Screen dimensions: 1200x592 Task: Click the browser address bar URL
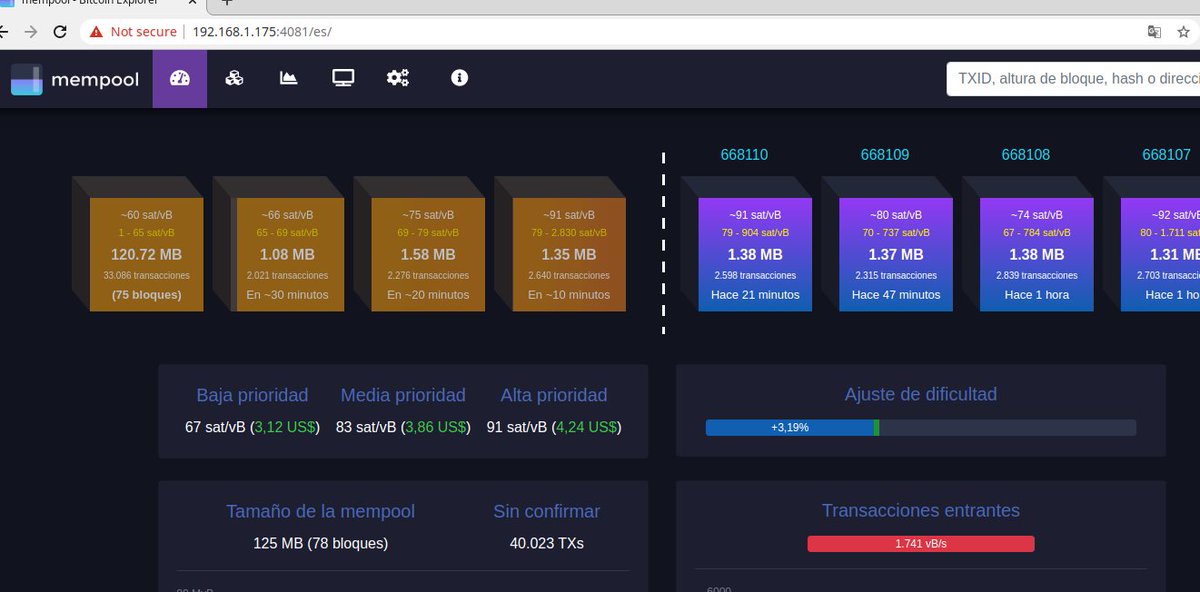pyautogui.click(x=262, y=32)
